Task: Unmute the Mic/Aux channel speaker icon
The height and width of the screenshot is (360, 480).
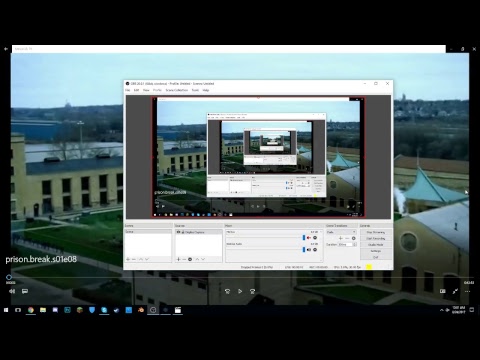Action: [309, 238]
